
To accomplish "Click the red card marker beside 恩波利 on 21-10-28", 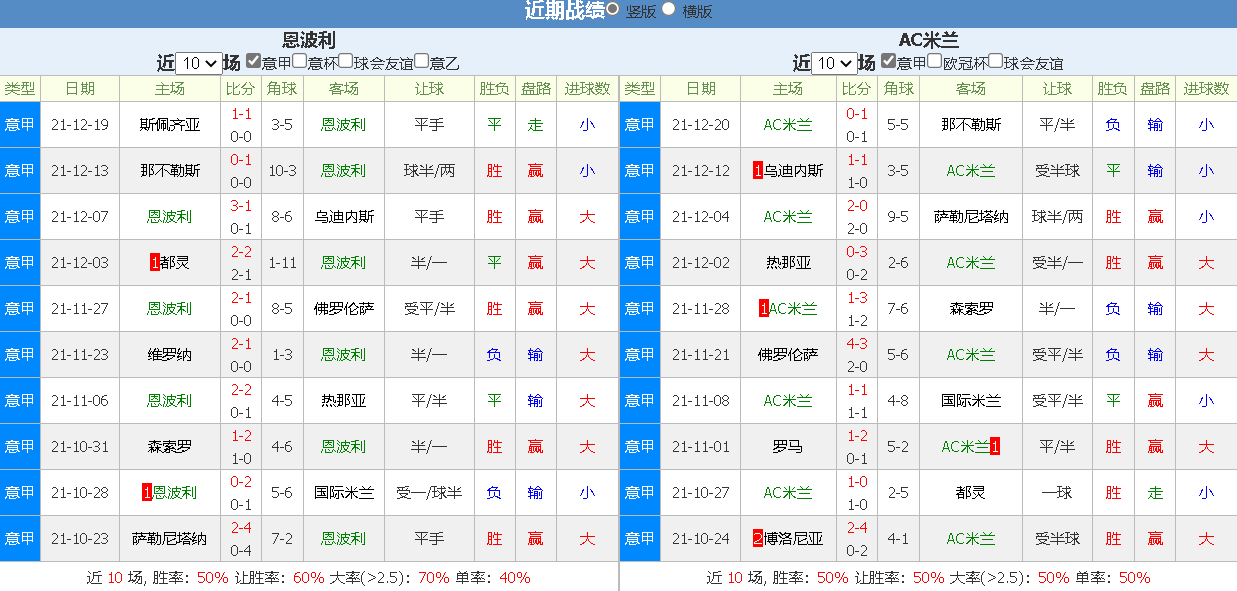I will [147, 492].
